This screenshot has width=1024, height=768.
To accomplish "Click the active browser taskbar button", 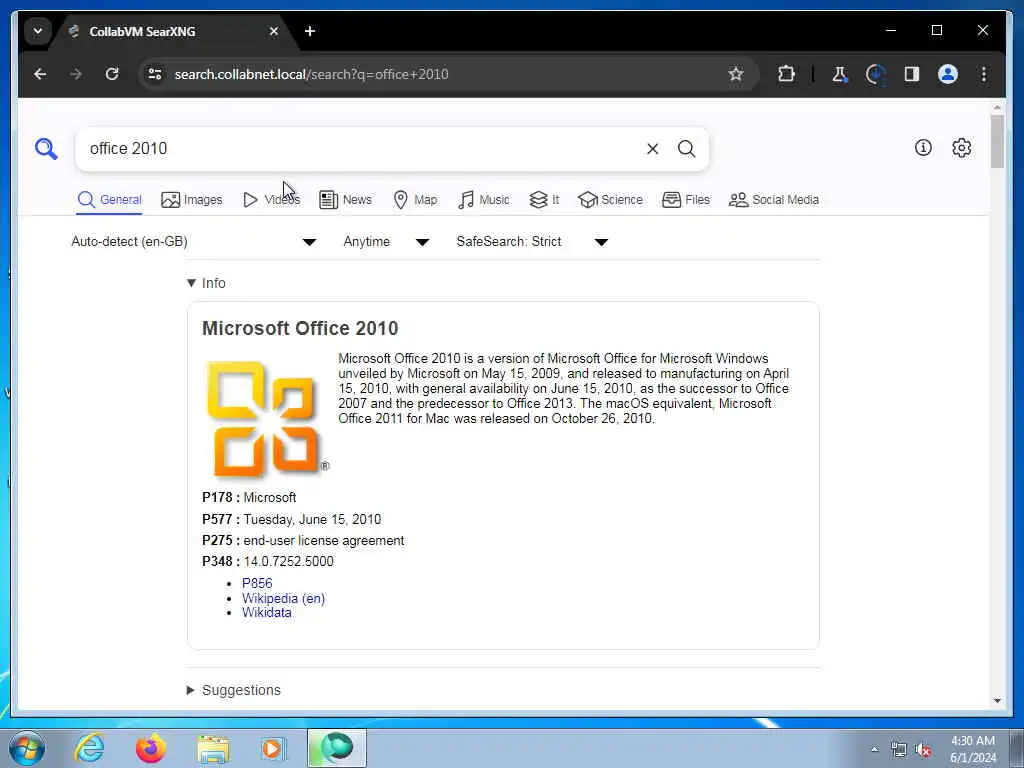I will pos(337,748).
